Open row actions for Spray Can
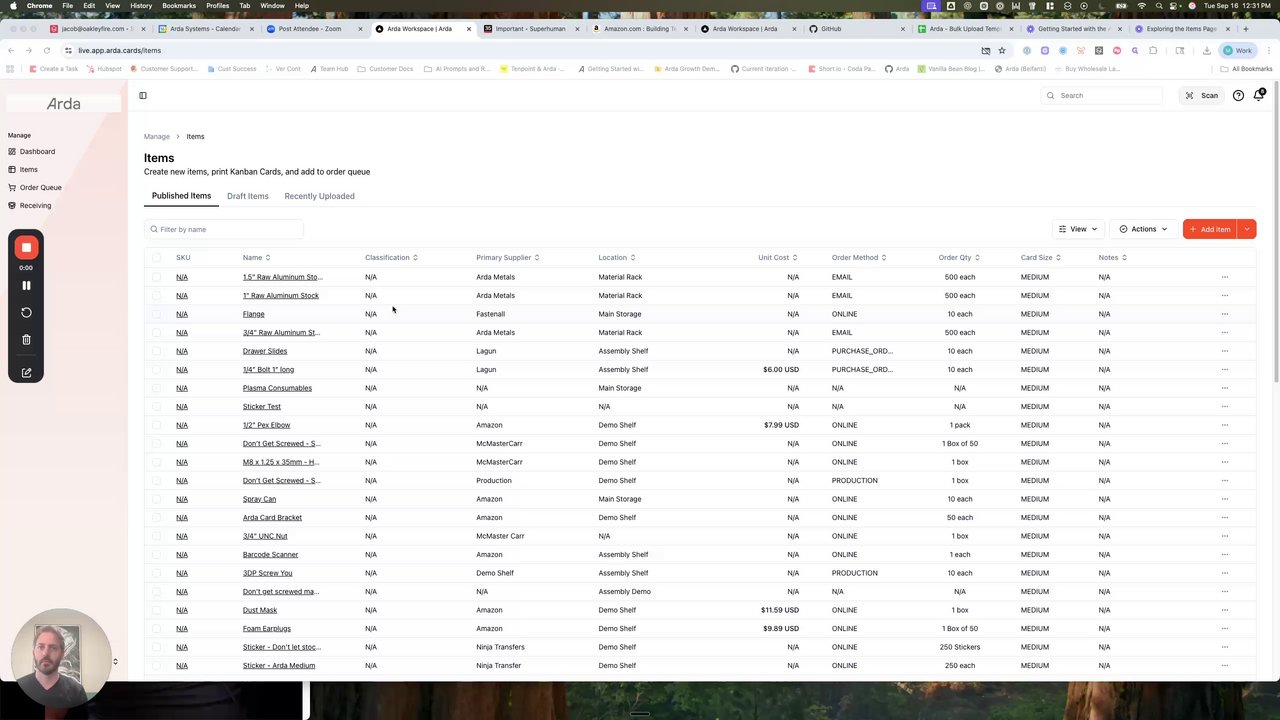Screen dimensions: 1280x720 click(1224, 499)
